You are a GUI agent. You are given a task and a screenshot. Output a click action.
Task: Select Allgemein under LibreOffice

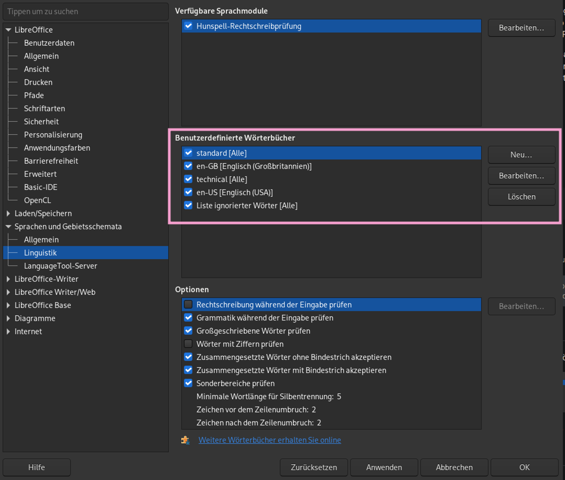(x=41, y=56)
